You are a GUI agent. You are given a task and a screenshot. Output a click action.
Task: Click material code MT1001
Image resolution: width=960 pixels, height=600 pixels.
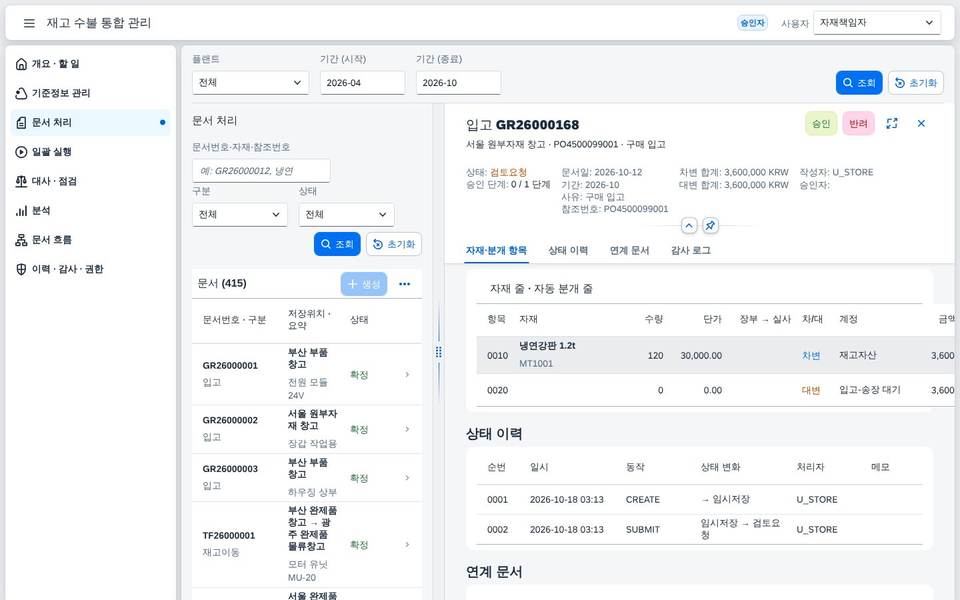click(x=536, y=364)
